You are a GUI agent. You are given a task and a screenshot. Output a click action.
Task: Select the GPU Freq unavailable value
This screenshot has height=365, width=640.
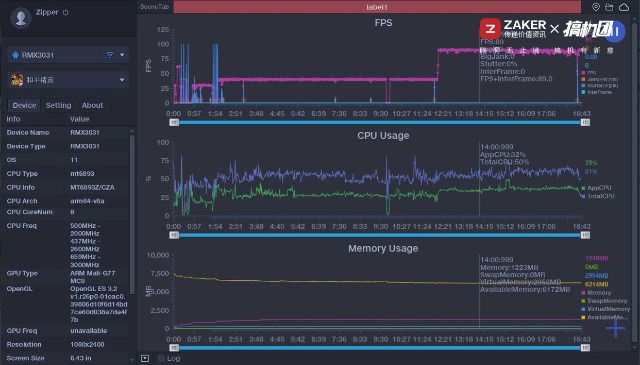pyautogui.click(x=89, y=331)
